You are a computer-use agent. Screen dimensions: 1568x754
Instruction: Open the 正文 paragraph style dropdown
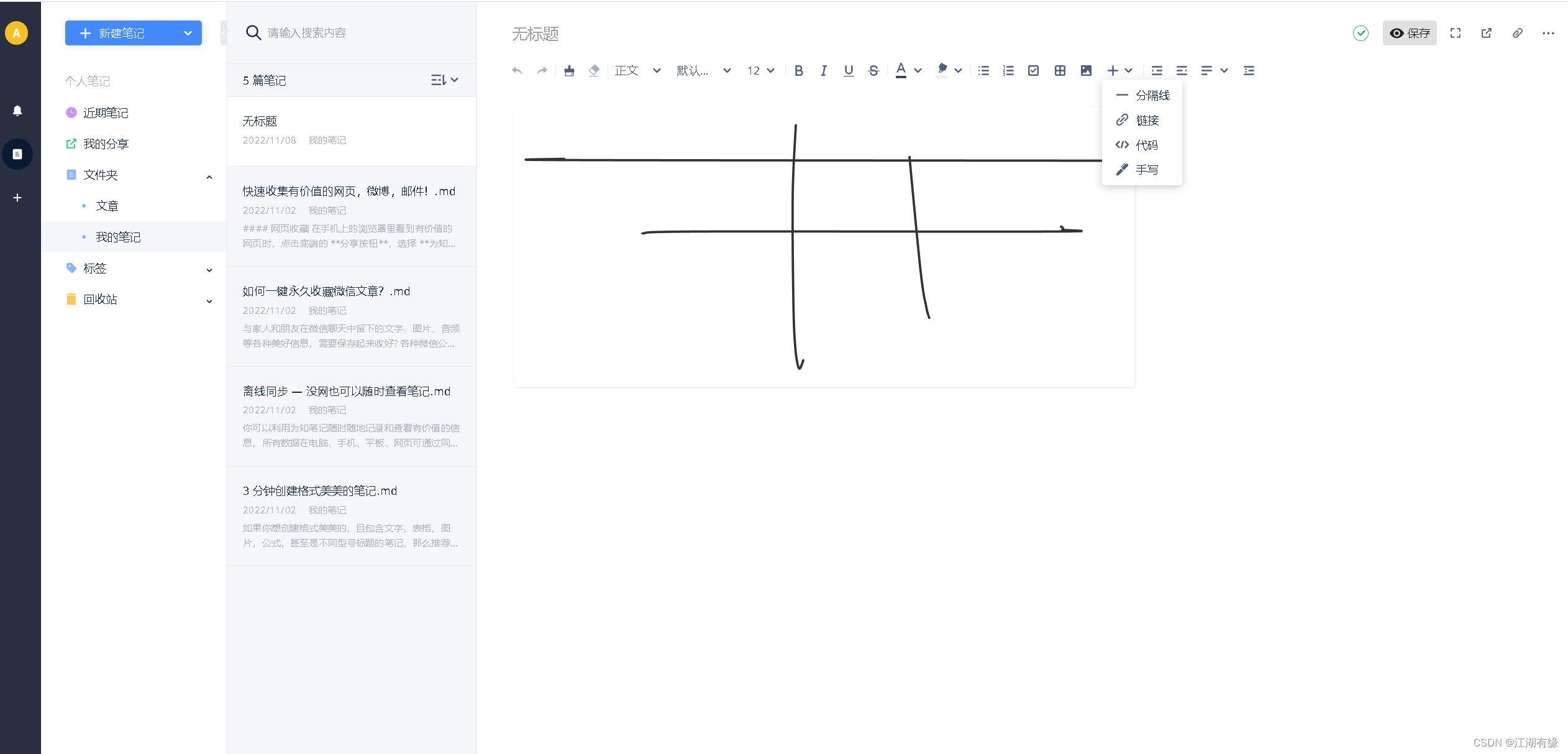[637, 71]
